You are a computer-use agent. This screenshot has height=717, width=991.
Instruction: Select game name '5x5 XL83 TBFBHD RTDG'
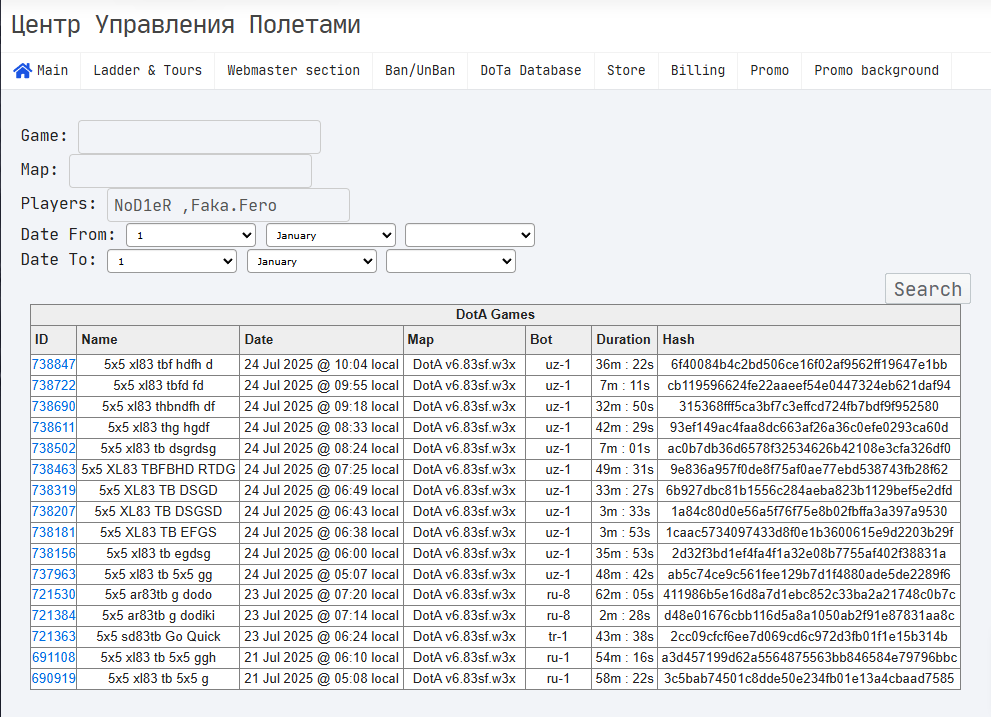158,470
